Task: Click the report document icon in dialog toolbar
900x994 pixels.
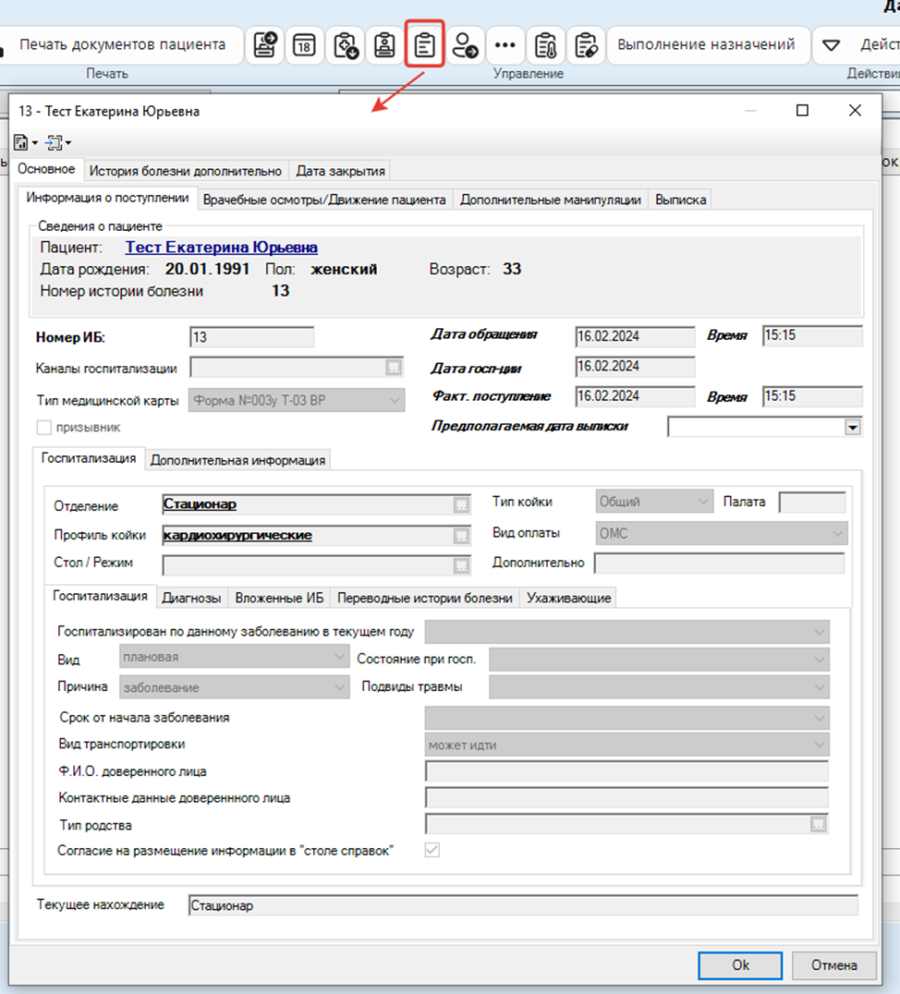Action: tap(22, 143)
